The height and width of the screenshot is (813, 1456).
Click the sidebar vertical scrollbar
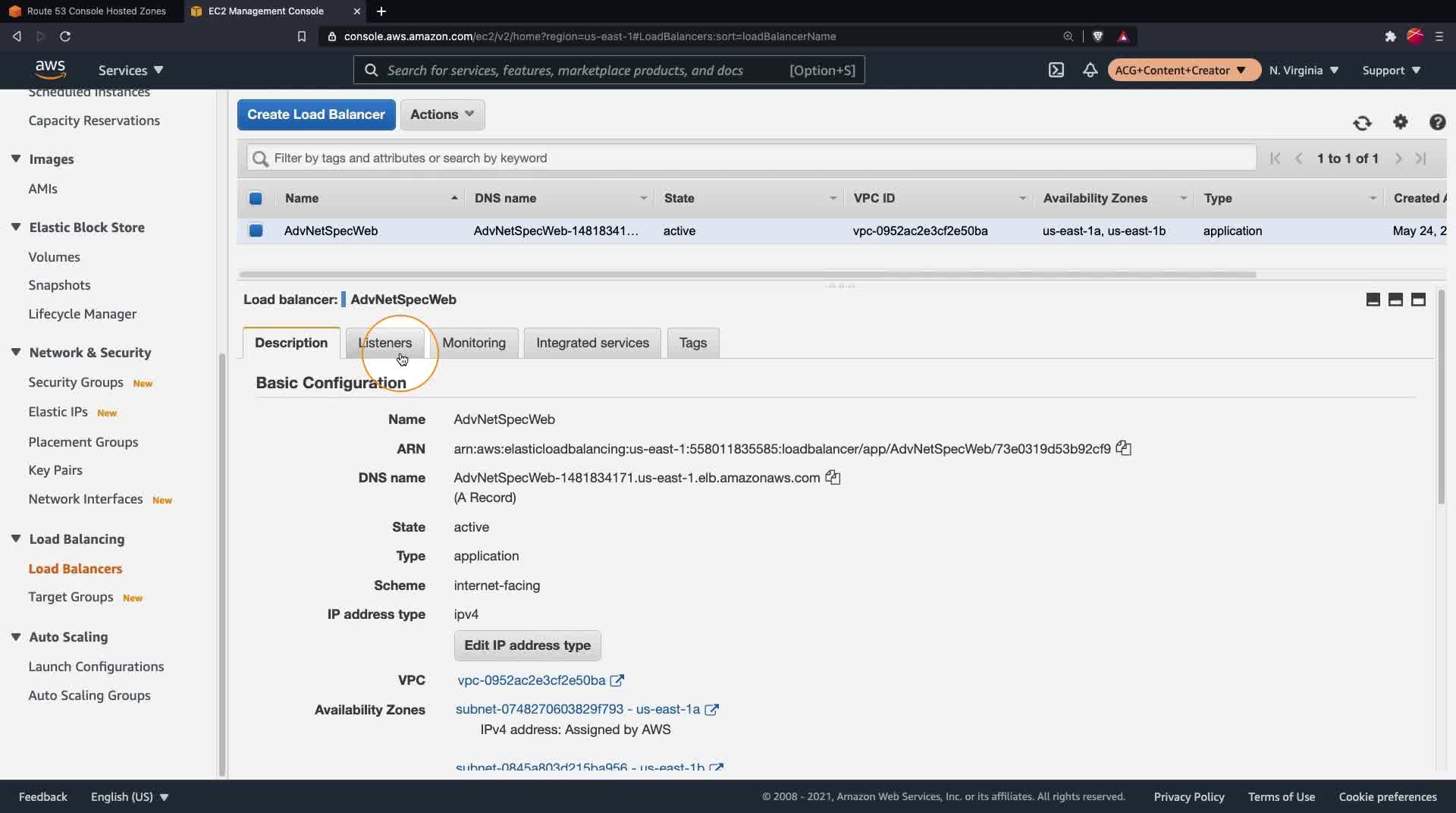pos(222,565)
